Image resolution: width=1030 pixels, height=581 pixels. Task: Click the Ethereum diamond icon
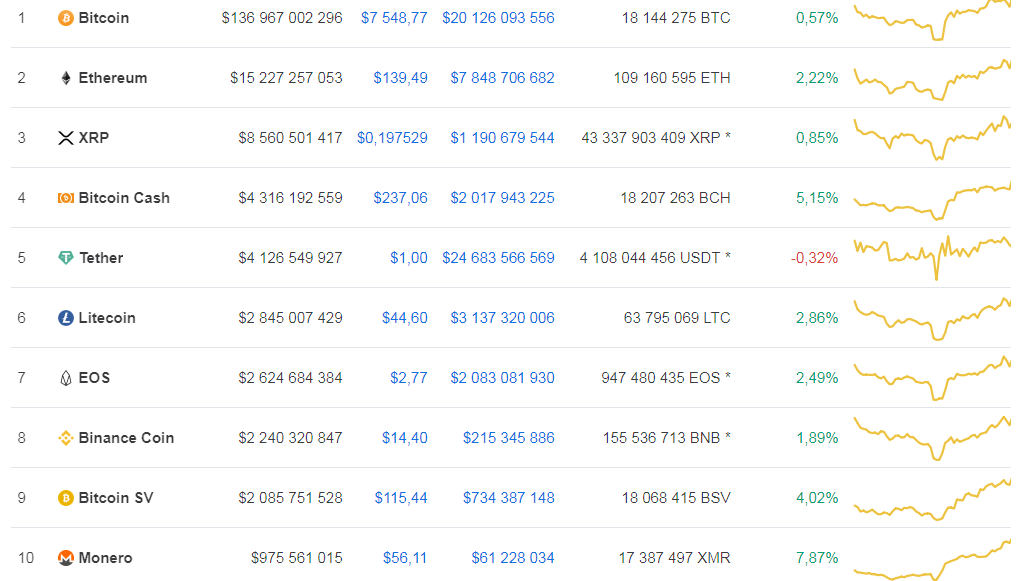tap(66, 78)
